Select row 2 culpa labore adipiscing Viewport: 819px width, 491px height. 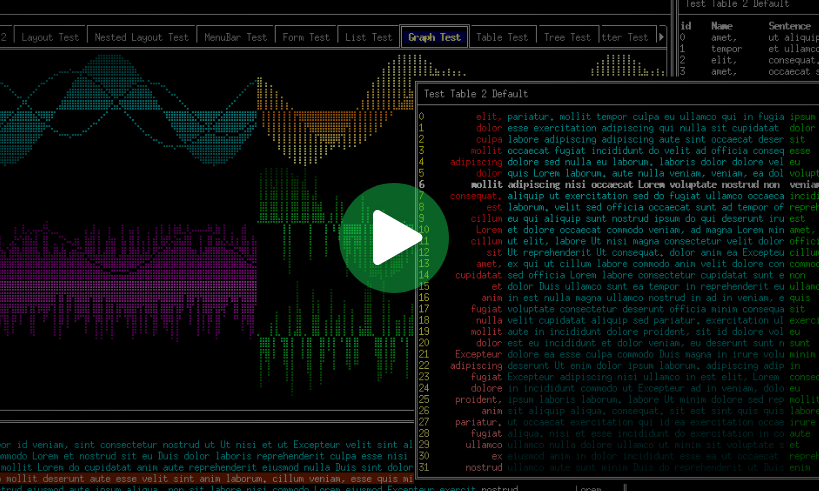(618, 139)
